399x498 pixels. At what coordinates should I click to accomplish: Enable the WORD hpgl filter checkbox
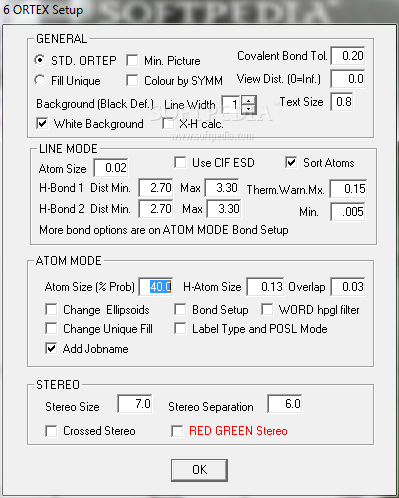[267, 309]
